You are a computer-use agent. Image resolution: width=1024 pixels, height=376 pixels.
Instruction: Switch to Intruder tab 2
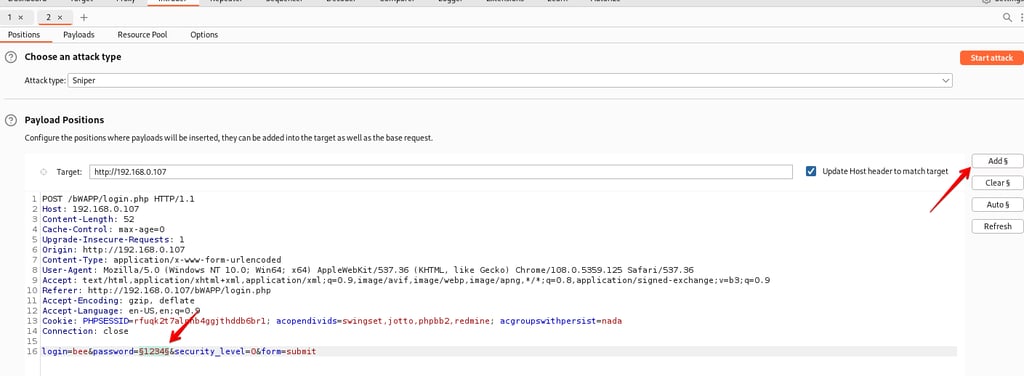[48, 18]
